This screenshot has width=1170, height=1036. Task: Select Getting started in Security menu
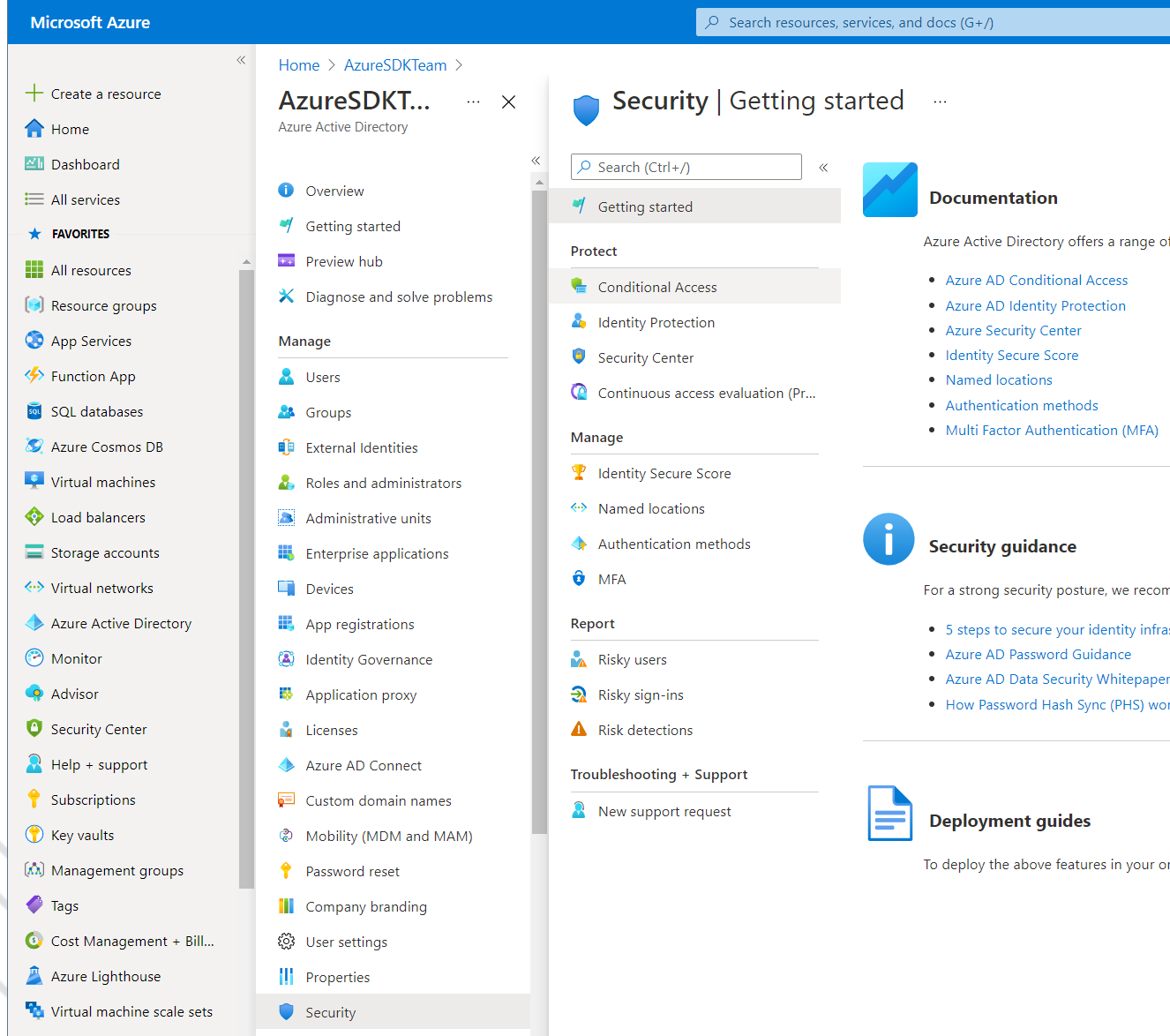coord(645,206)
